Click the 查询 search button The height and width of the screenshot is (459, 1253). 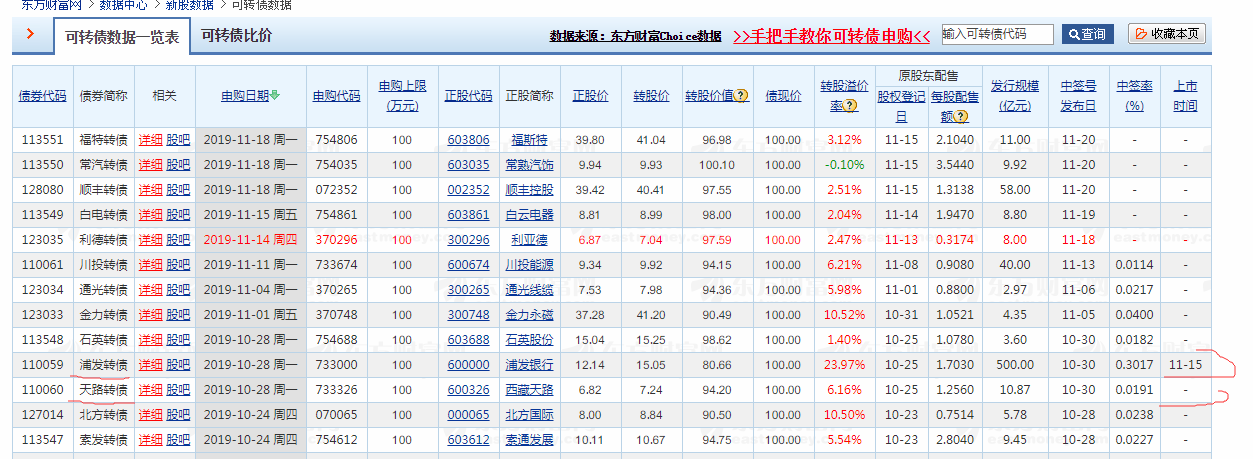[x=1088, y=34]
